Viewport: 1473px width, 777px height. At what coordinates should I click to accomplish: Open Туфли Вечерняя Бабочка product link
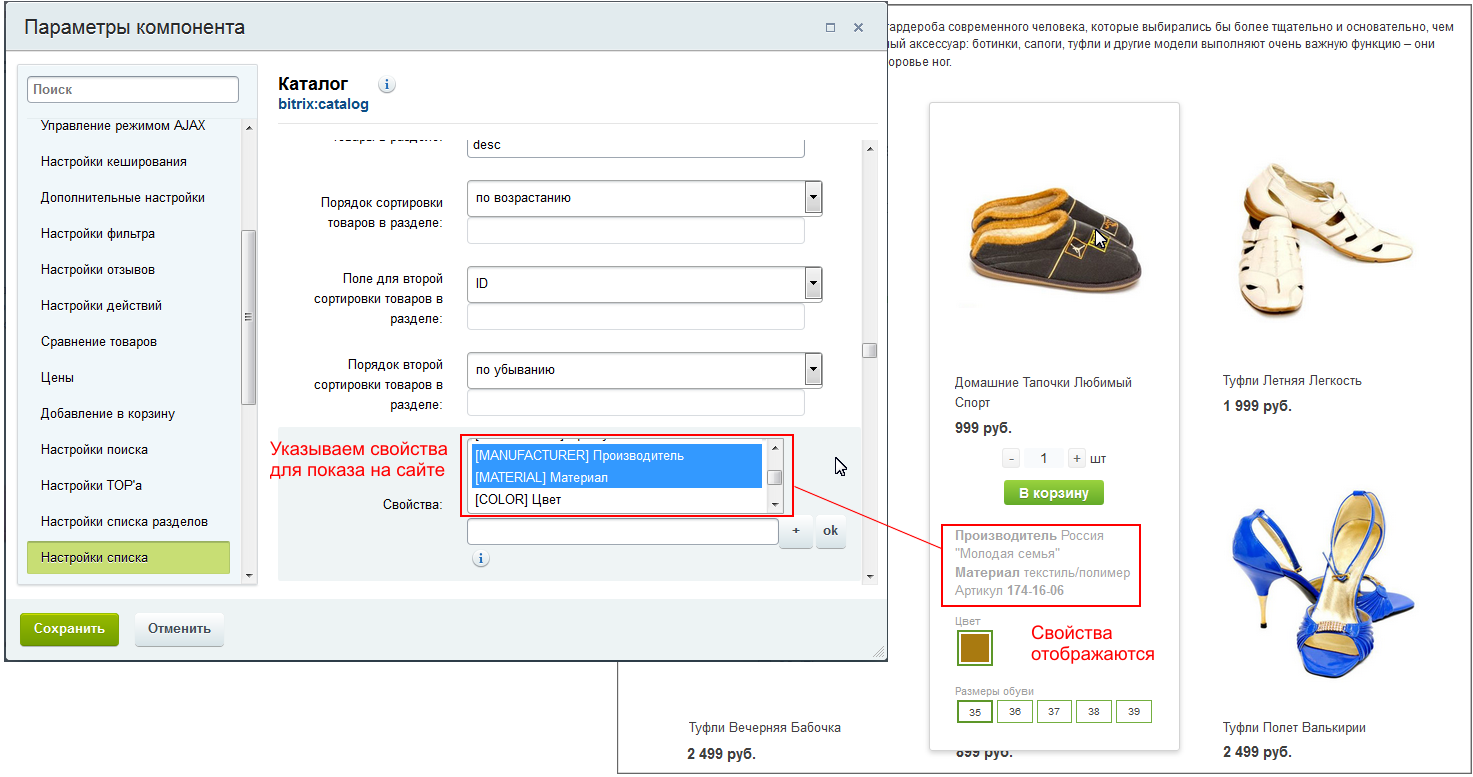[765, 727]
